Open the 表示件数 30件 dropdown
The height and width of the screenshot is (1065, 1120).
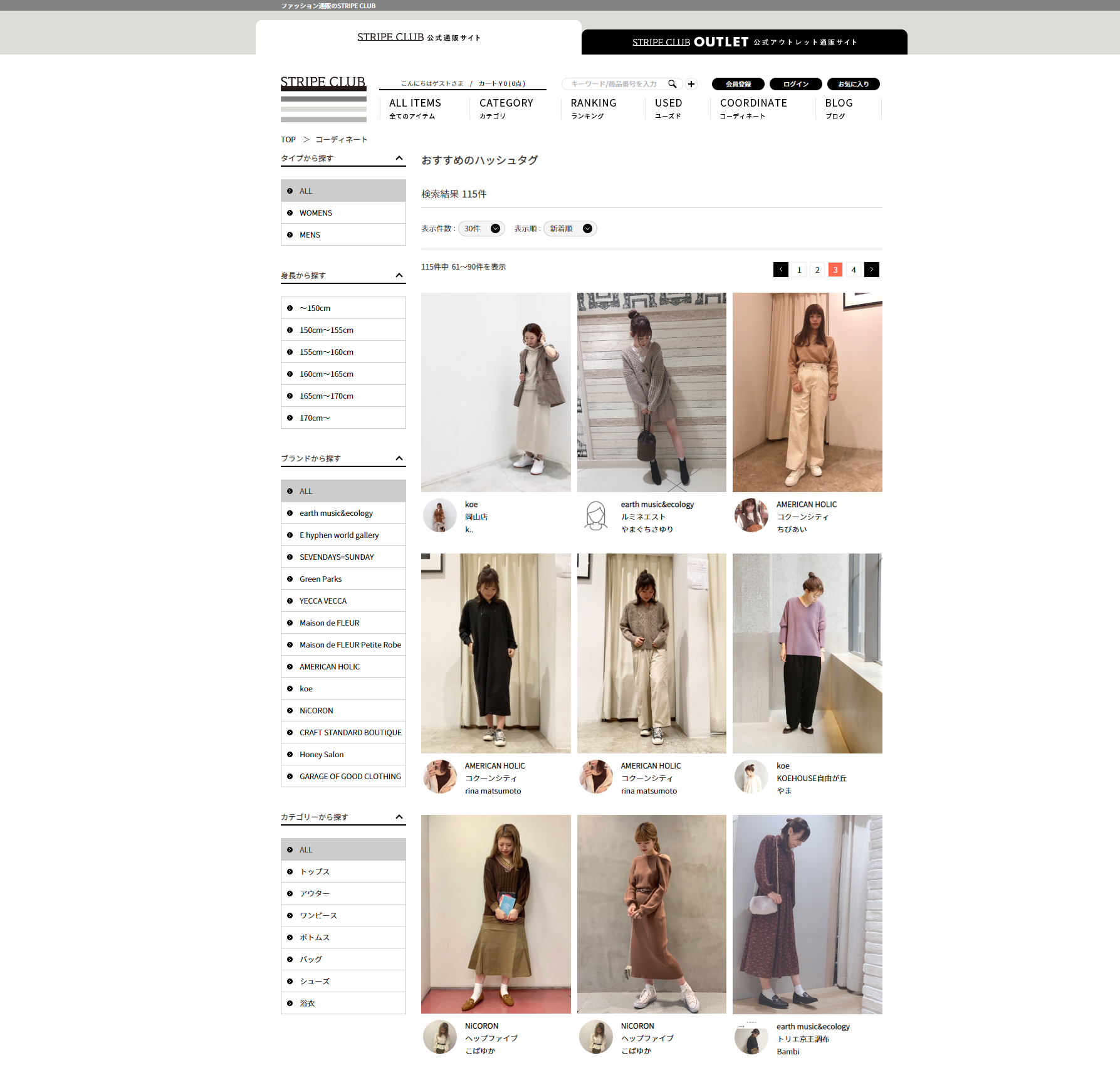[481, 229]
